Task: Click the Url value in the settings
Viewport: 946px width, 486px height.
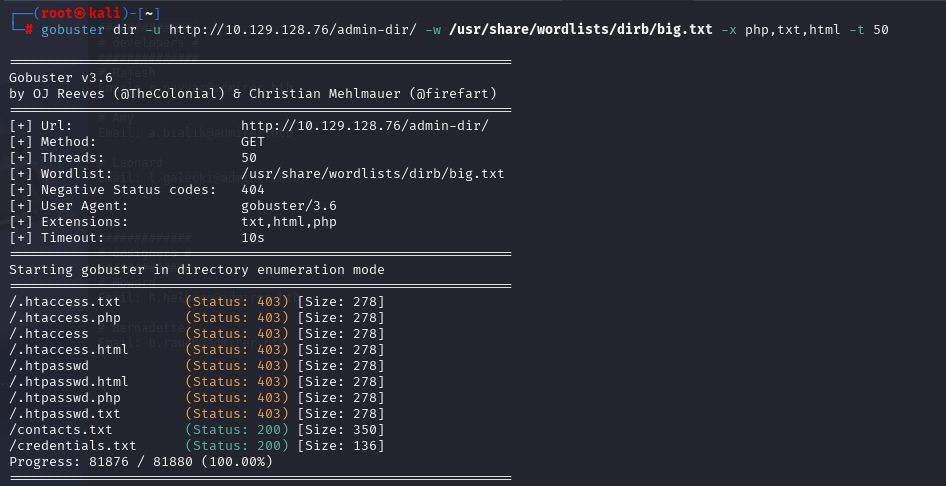Action: click(364, 126)
